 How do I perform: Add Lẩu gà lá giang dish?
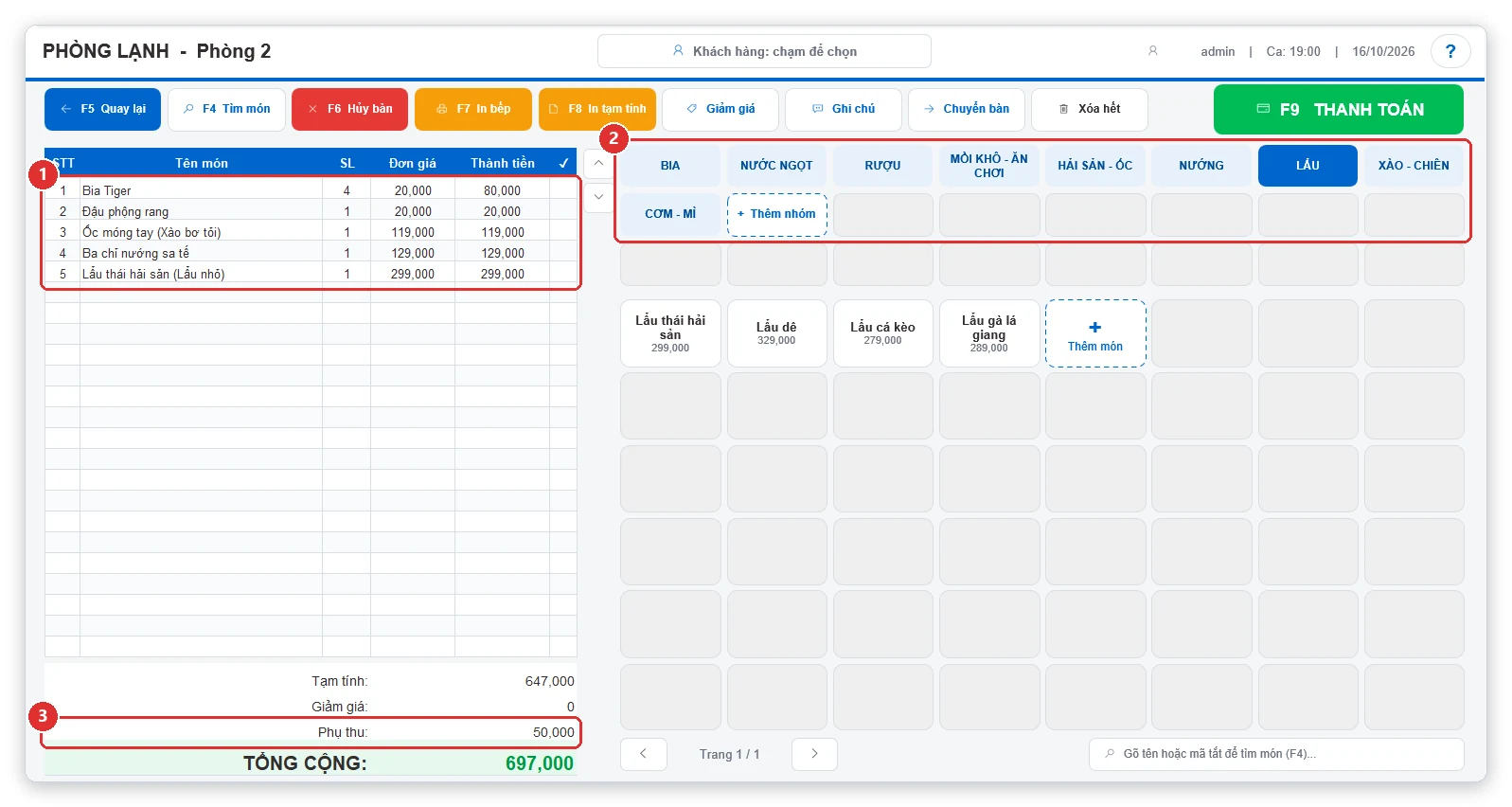988,333
